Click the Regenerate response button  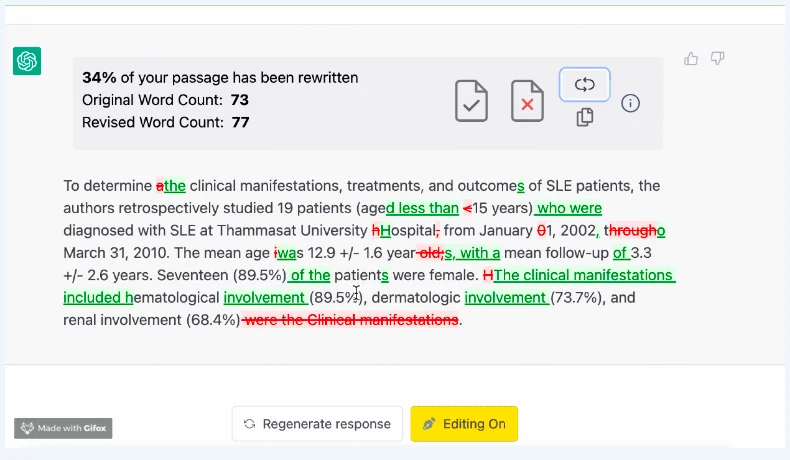pyautogui.click(x=317, y=424)
